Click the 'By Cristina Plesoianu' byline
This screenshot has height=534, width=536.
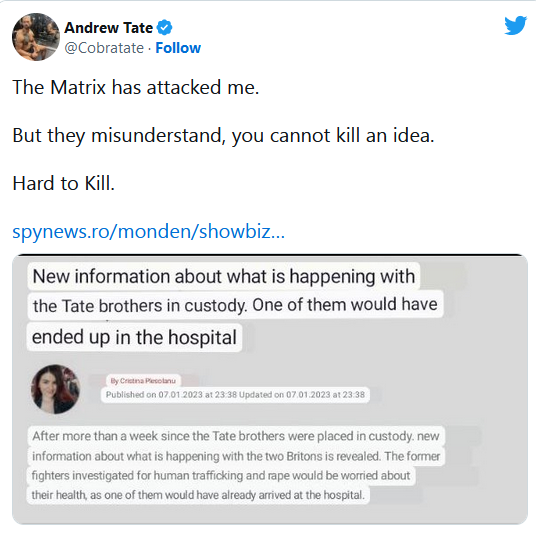143,381
